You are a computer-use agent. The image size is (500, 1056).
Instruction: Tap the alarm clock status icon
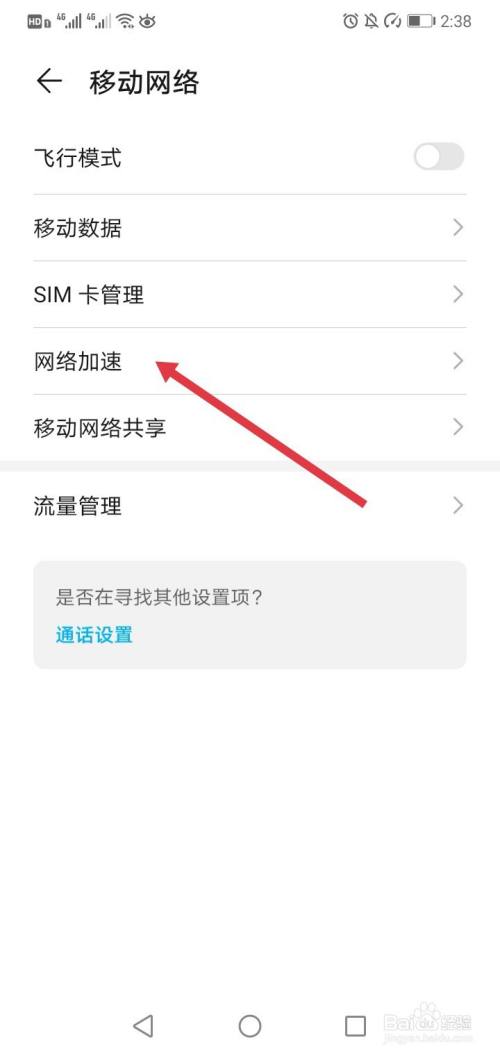(x=350, y=21)
